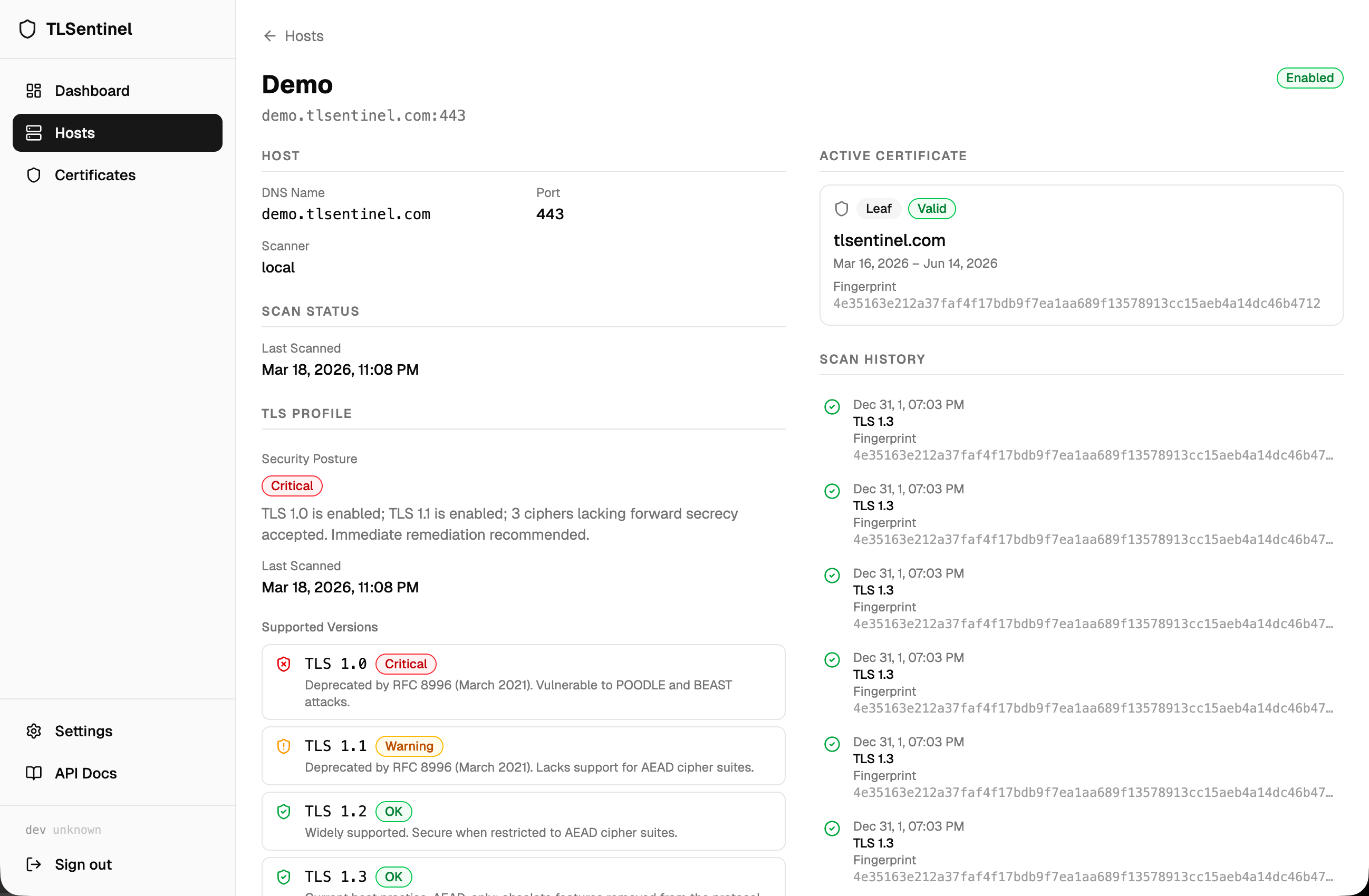Open the Certificates menu item
This screenshot has width=1369, height=896.
coord(95,176)
